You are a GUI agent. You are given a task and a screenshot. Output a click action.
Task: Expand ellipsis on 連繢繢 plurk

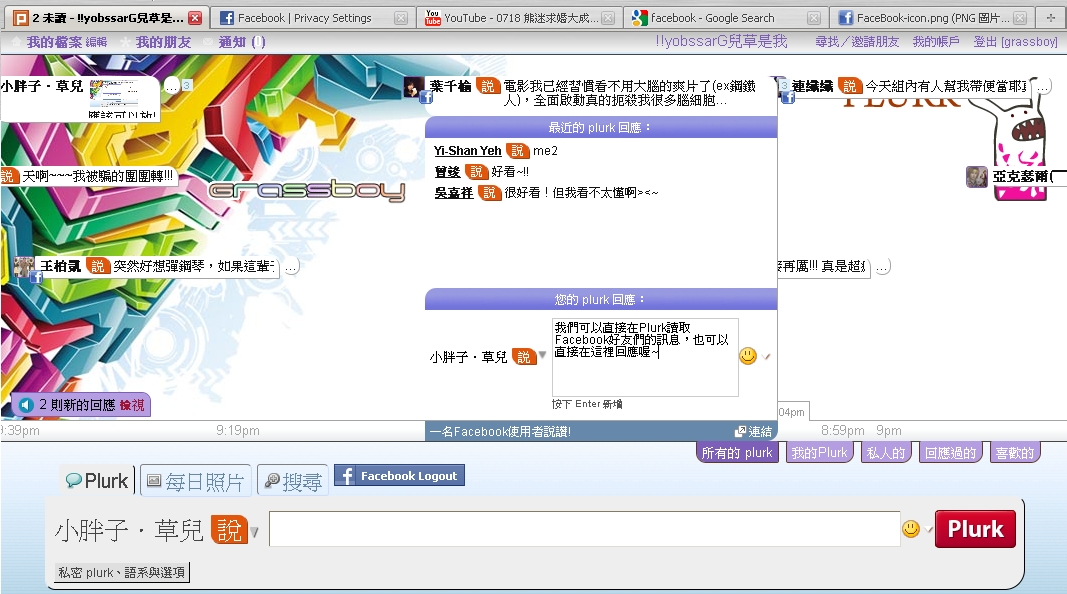(x=1043, y=86)
